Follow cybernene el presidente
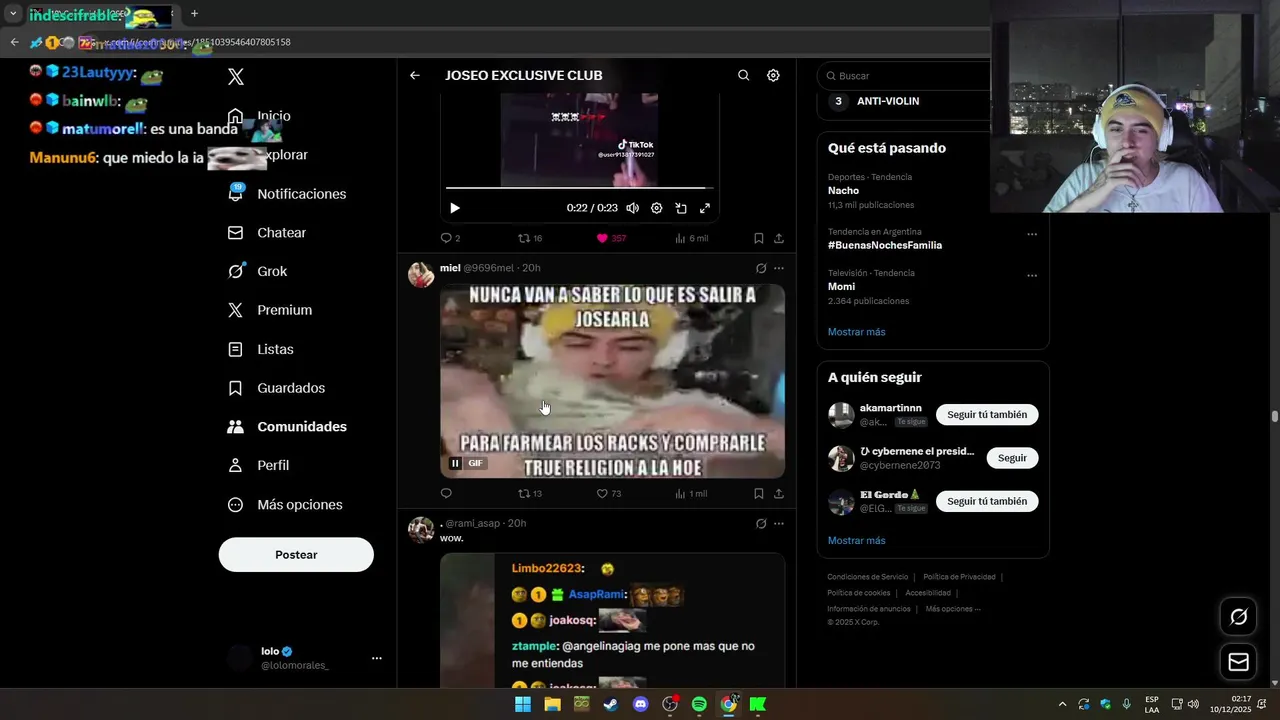This screenshot has width=1280, height=720. click(x=1012, y=458)
